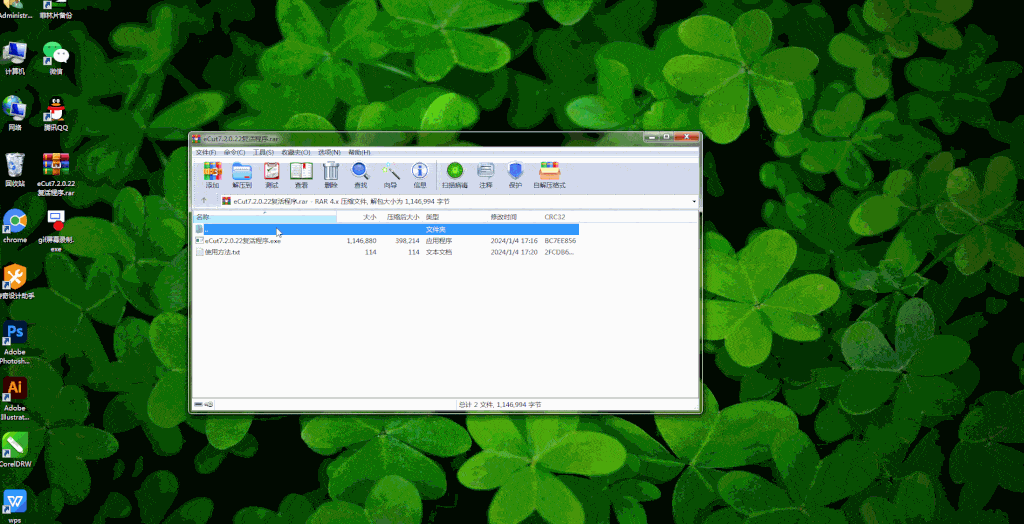Select the Chrome desktop shortcut
This screenshot has height=524, width=1024.
click(14, 226)
